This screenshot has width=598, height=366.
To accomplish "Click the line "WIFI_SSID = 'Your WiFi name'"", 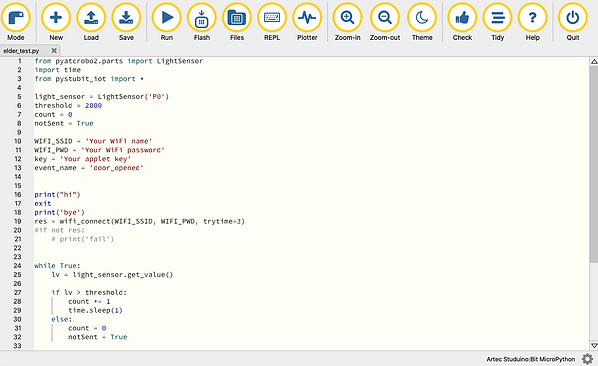I will [x=93, y=141].
